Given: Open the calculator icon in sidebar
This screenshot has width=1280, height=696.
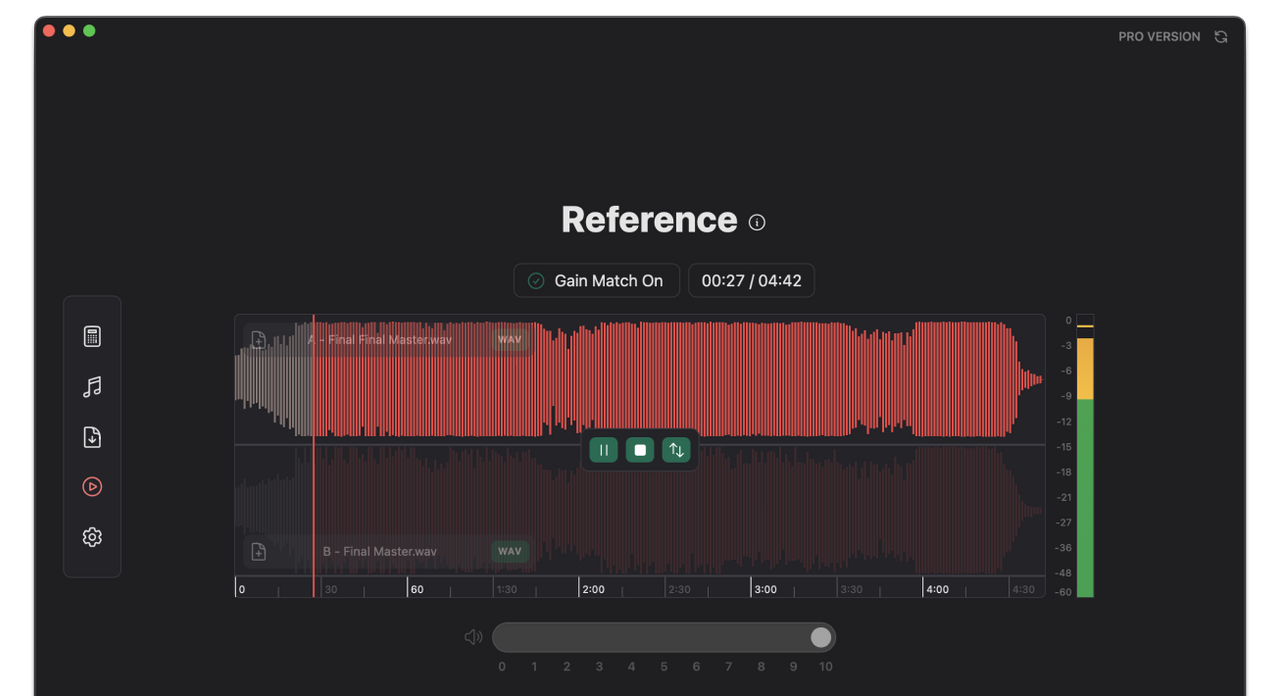Looking at the screenshot, I should point(92,337).
